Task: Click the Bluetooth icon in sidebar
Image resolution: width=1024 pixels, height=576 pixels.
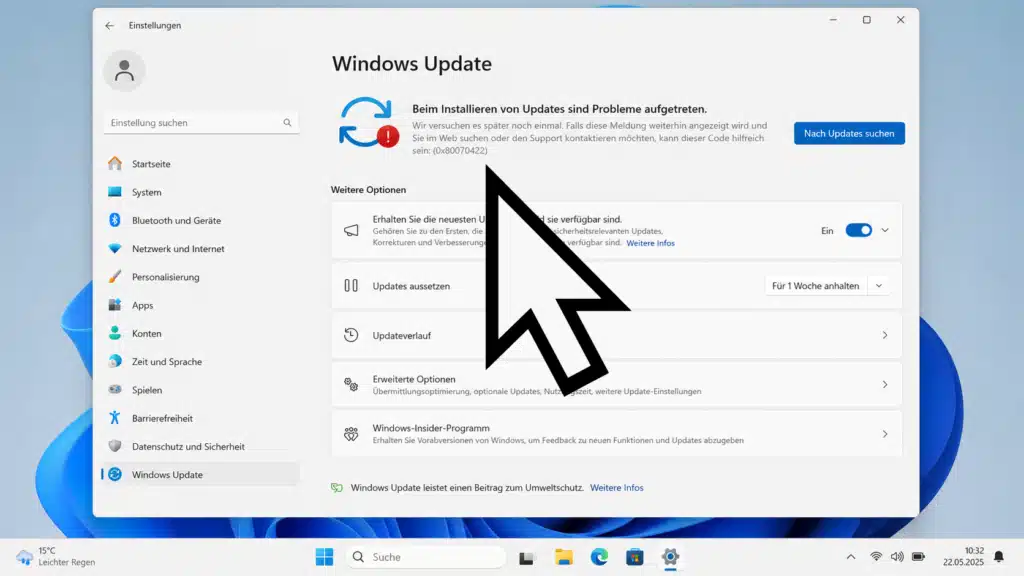Action: tap(115, 220)
